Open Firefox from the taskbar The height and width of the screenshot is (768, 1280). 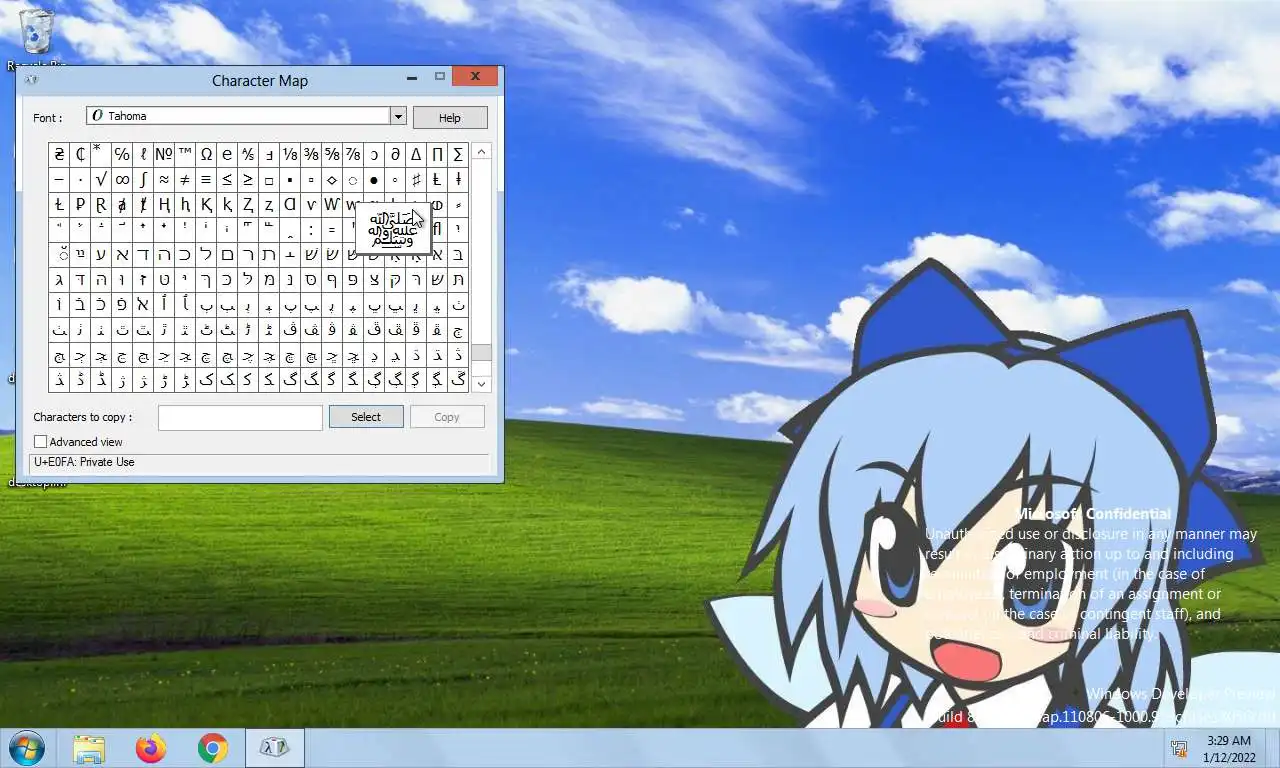pos(151,748)
